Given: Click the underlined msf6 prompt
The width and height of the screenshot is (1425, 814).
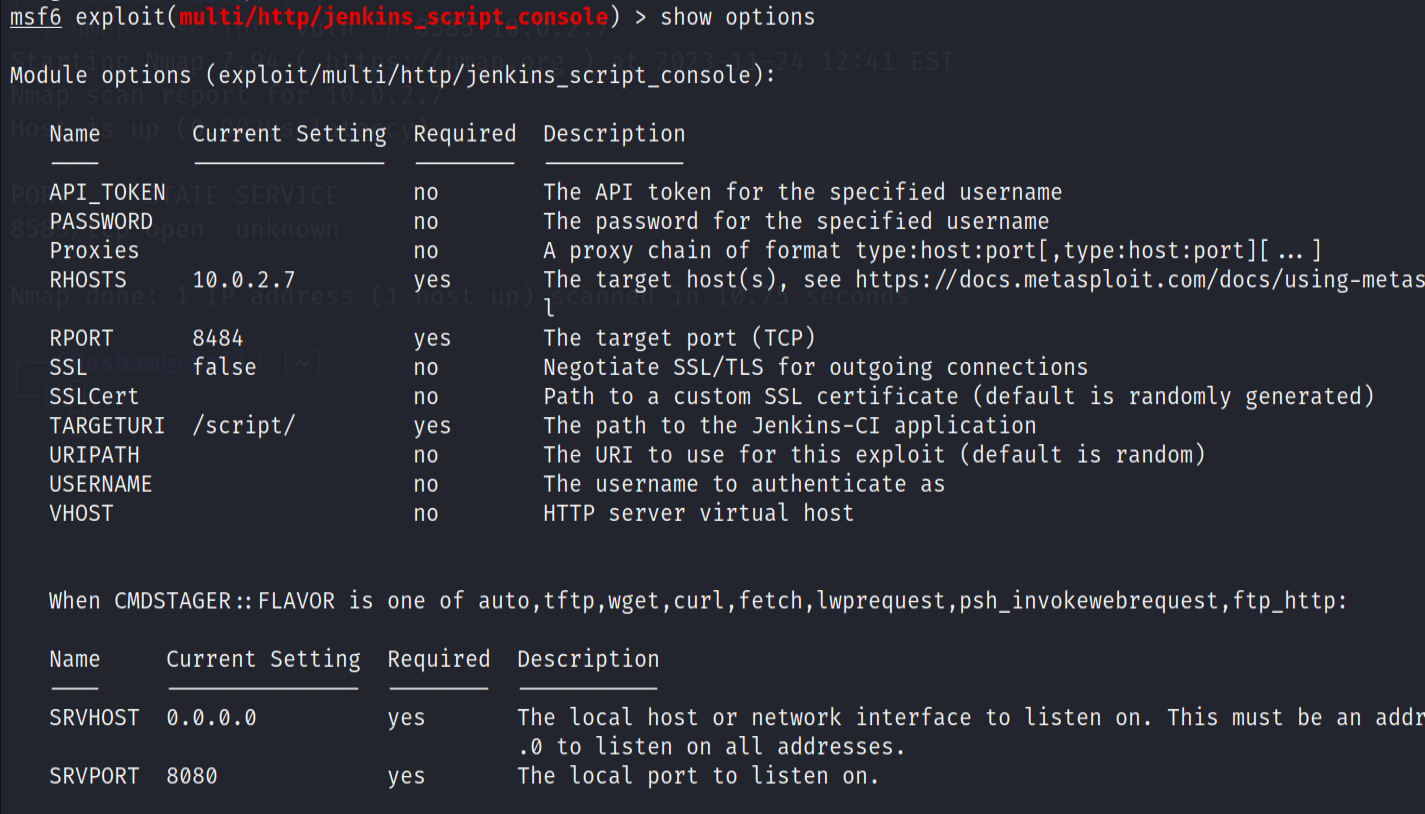Looking at the screenshot, I should click(35, 17).
